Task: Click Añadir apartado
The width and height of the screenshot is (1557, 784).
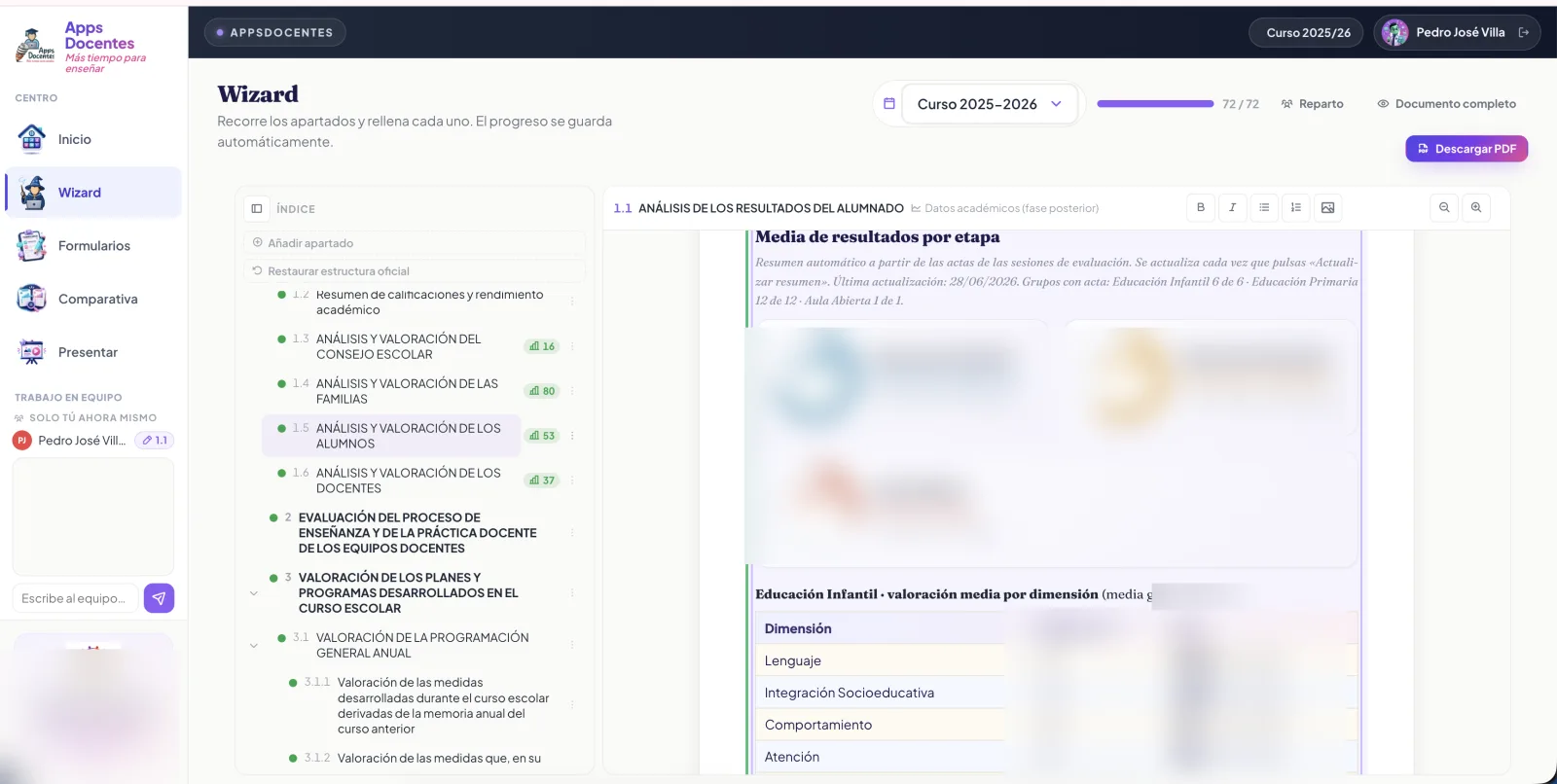Action: pos(415,243)
